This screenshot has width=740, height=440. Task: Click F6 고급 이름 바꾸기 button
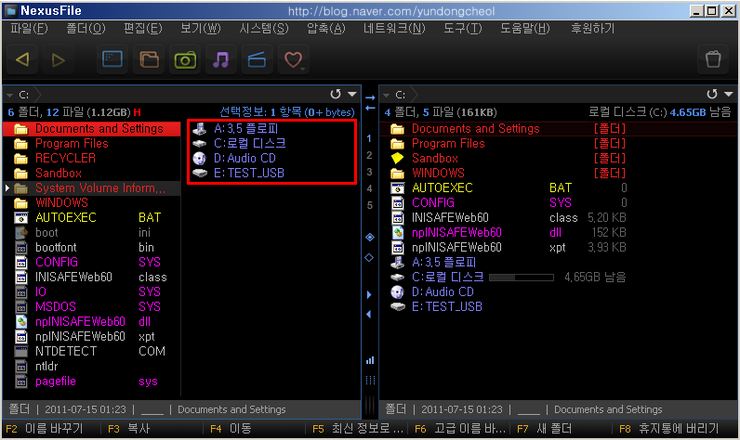[x=460, y=429]
